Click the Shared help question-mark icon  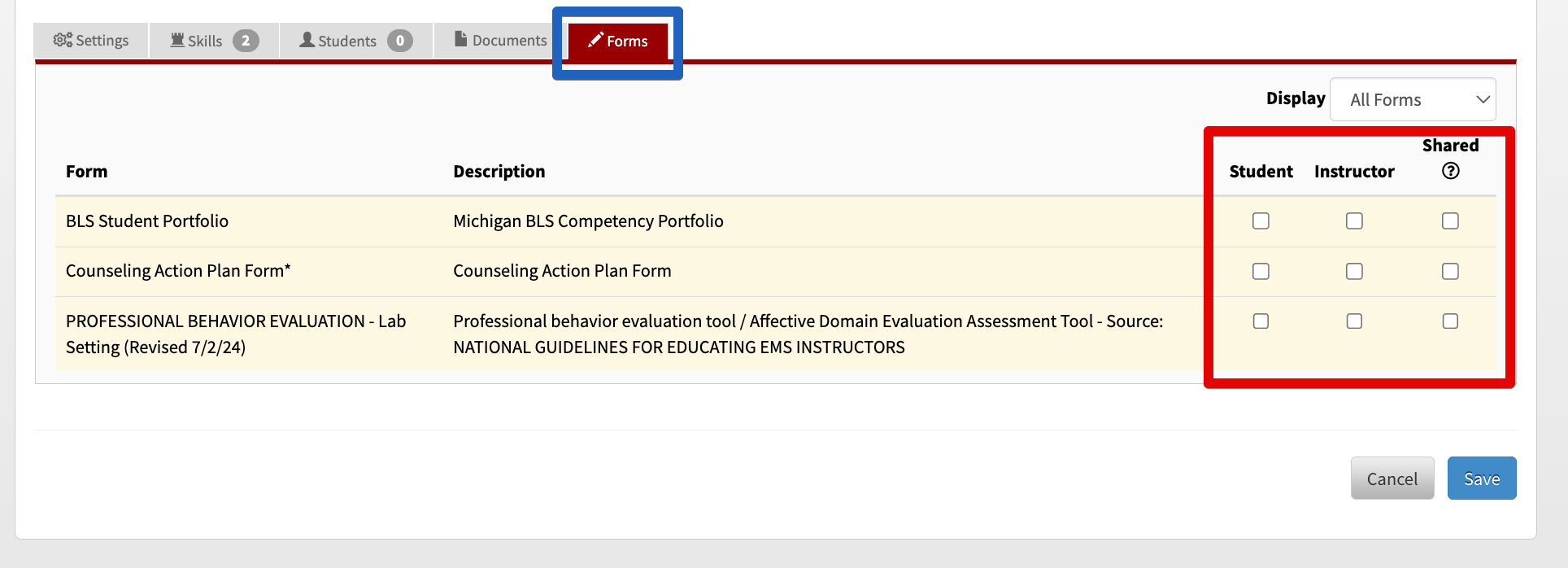click(1450, 171)
